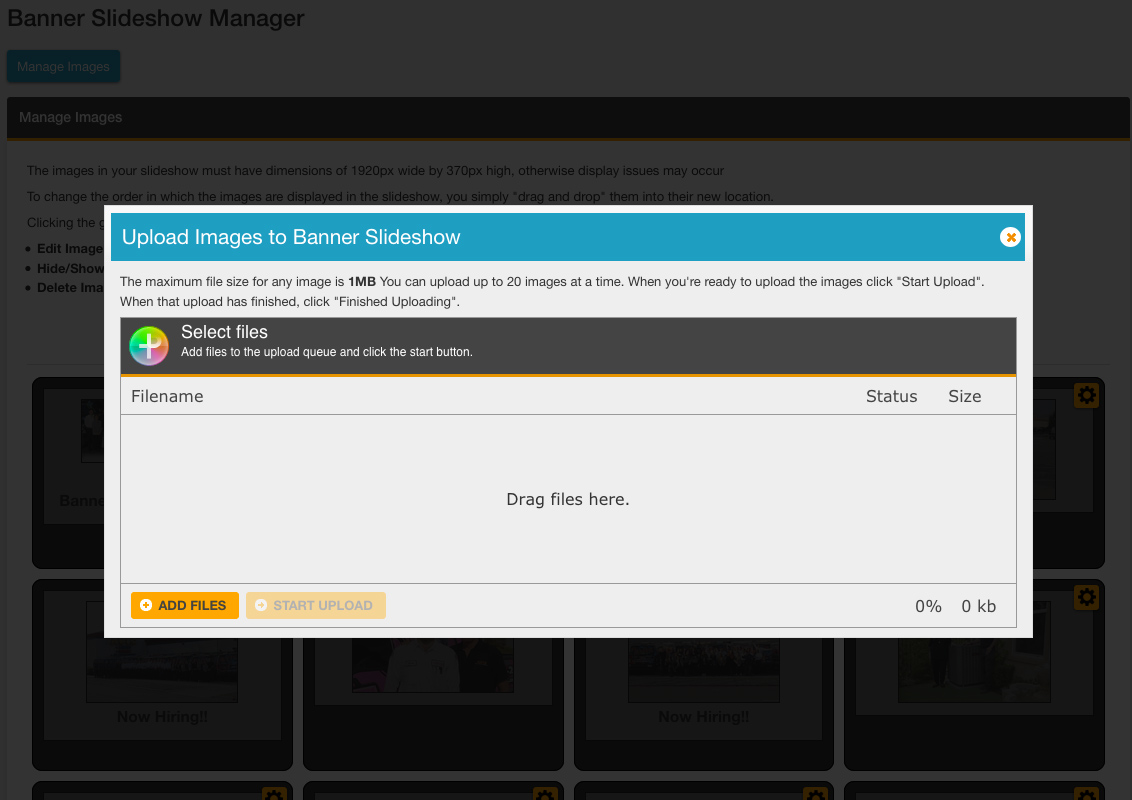The width and height of the screenshot is (1132, 800).
Task: Click the Size column header
Action: (x=964, y=396)
